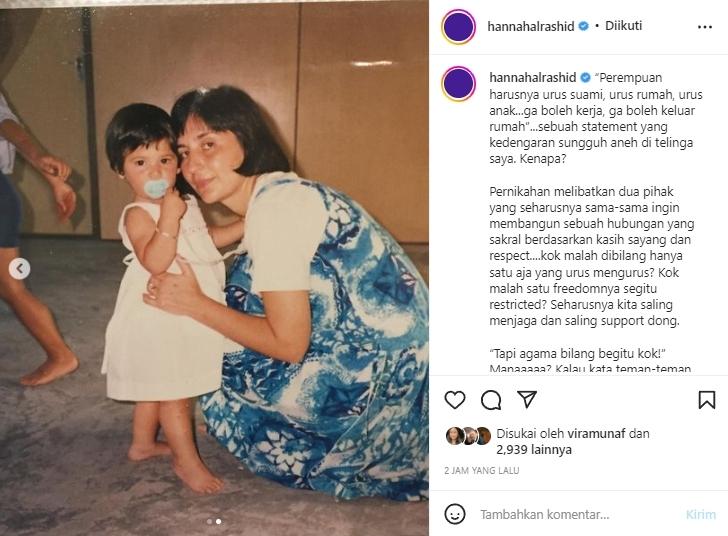Viewport: 728px width, 536px height.
Task: Toggle the Diikuti following button
Action: click(623, 26)
